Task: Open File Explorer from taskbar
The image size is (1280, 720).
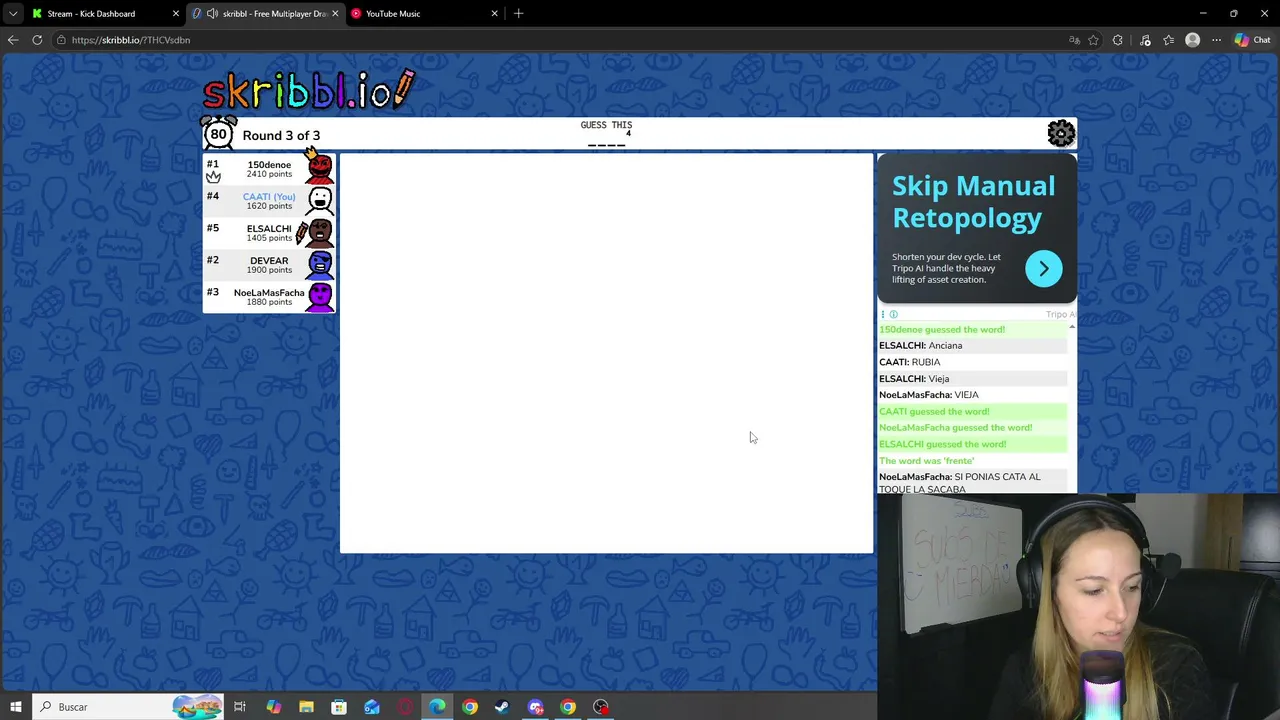Action: (306, 707)
